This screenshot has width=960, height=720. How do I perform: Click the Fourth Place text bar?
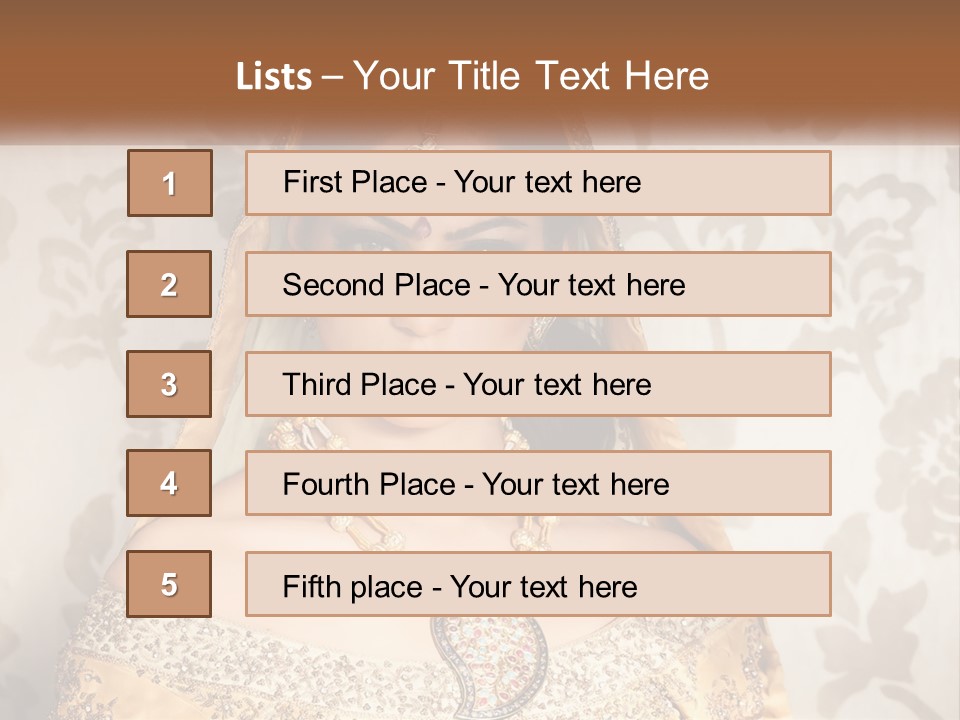538,483
